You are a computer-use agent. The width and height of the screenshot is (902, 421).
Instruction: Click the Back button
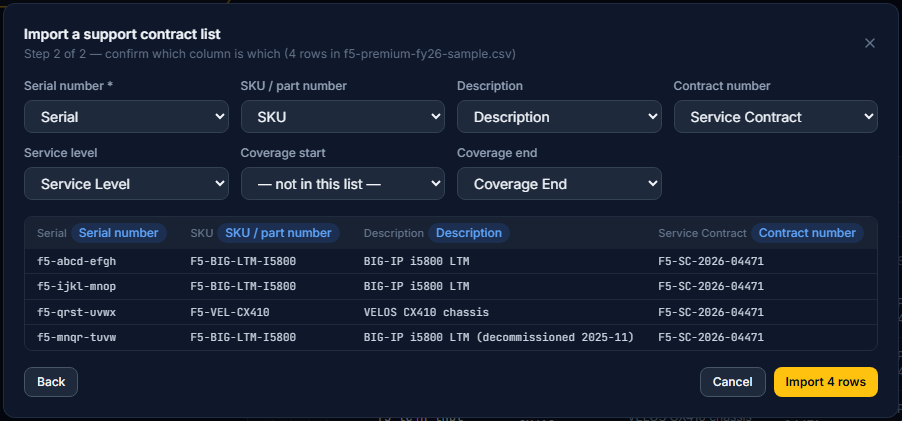point(51,382)
